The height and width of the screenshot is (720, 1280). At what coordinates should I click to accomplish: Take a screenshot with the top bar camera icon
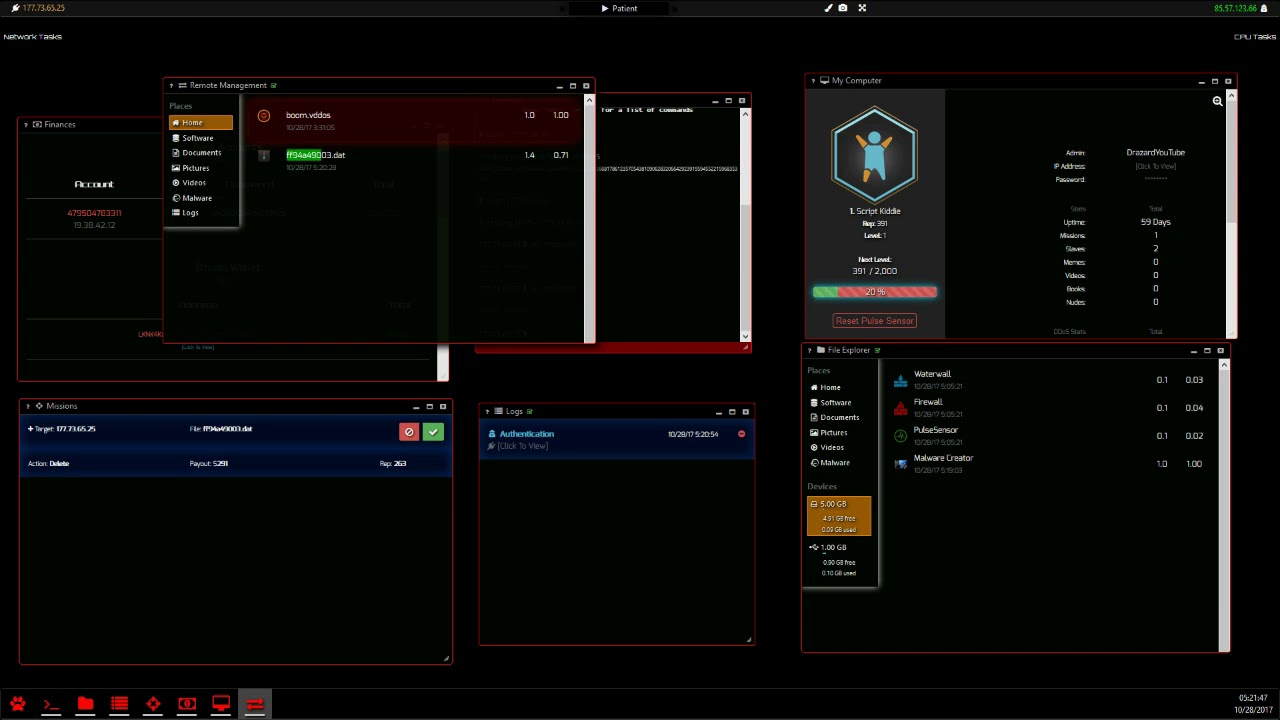click(x=843, y=8)
